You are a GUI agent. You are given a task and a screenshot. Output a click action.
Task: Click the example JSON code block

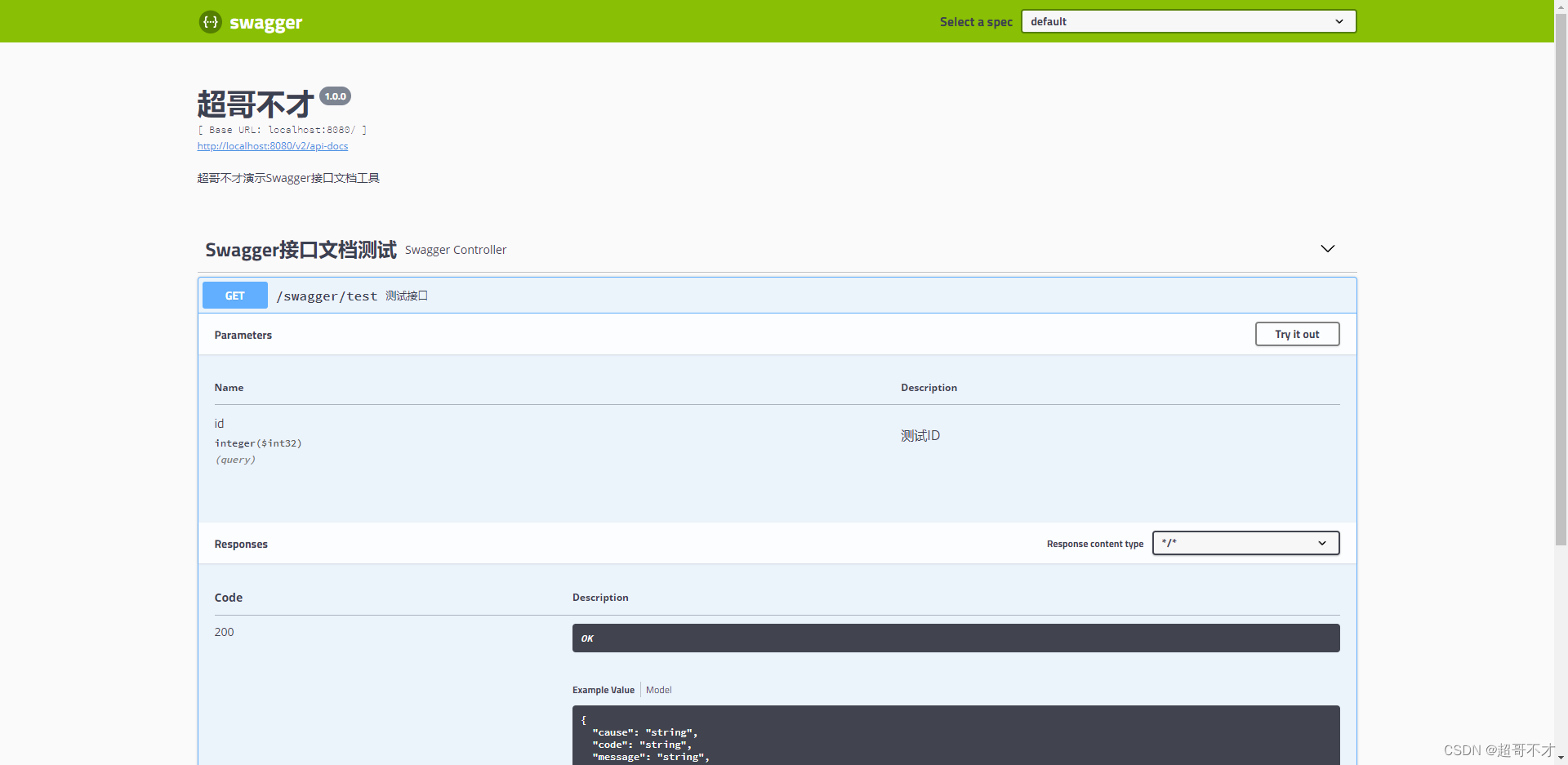(x=955, y=736)
